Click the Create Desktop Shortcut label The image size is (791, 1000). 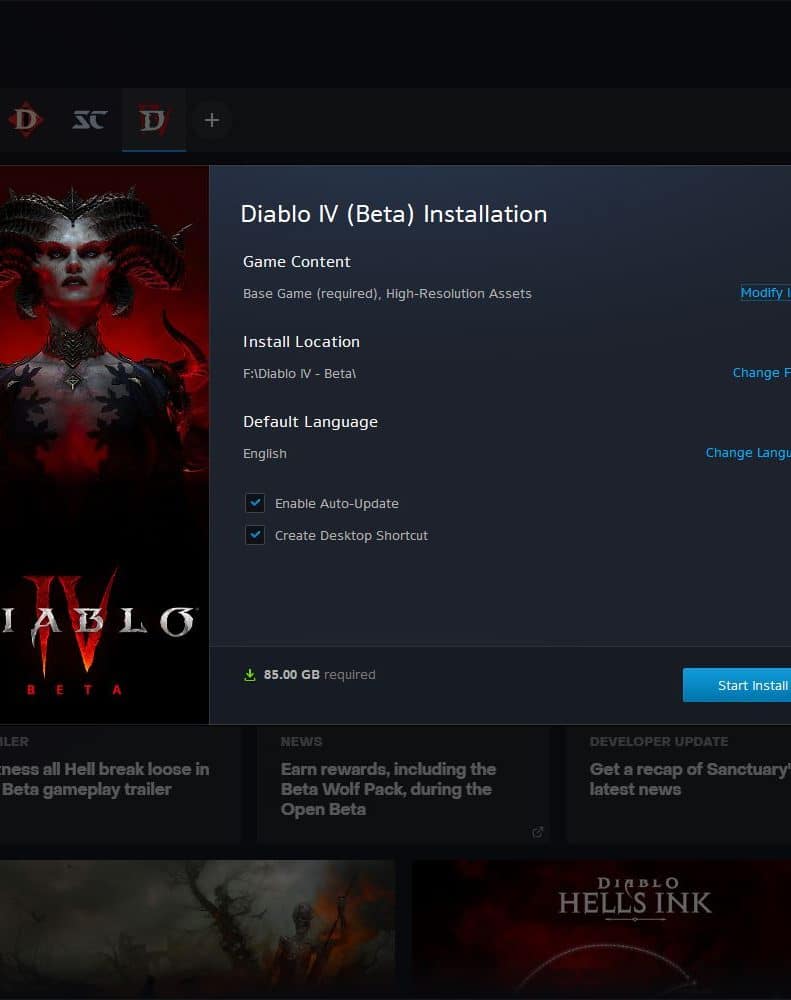click(x=351, y=536)
